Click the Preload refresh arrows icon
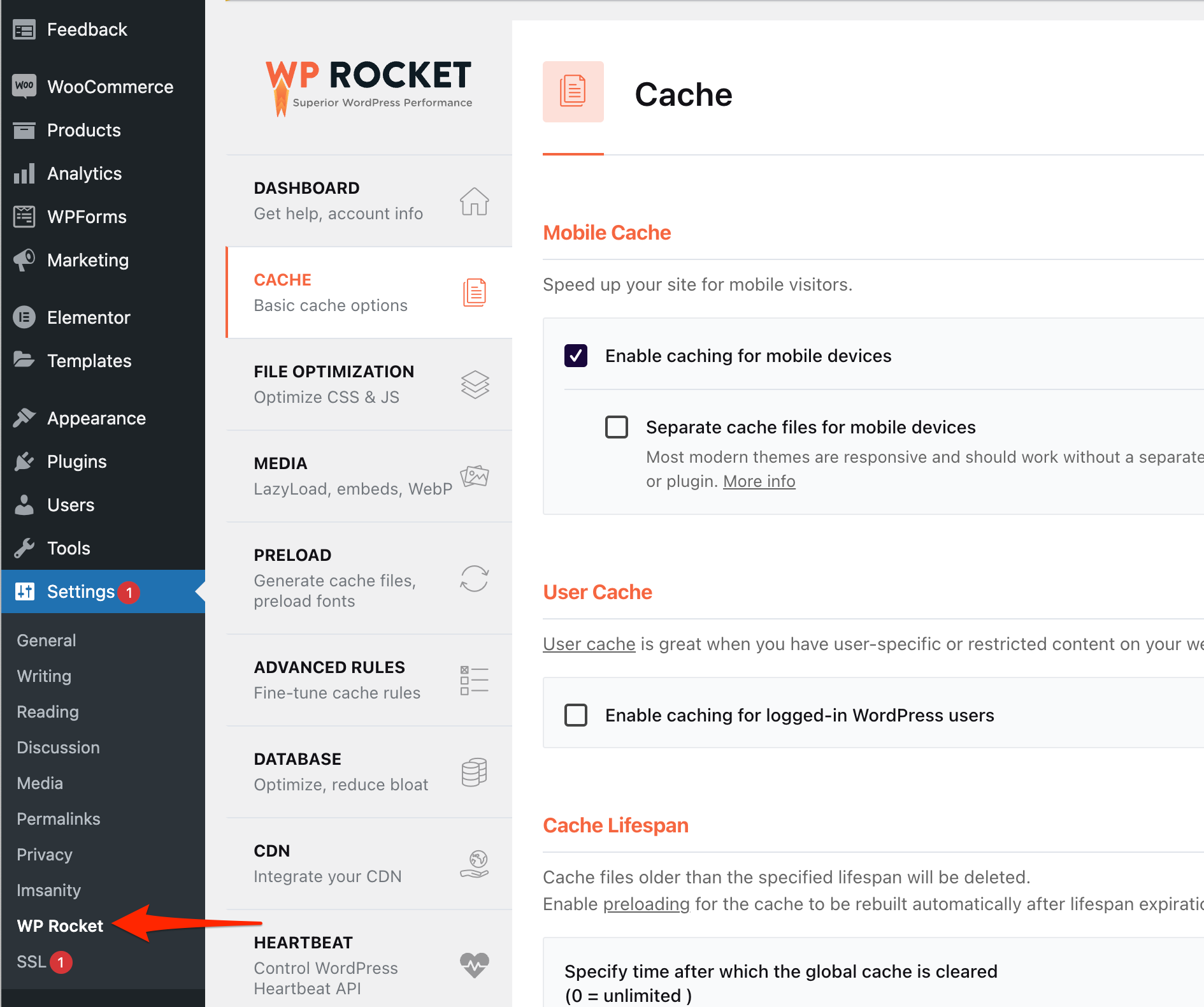Viewport: 1204px width, 1007px height. coord(475,579)
